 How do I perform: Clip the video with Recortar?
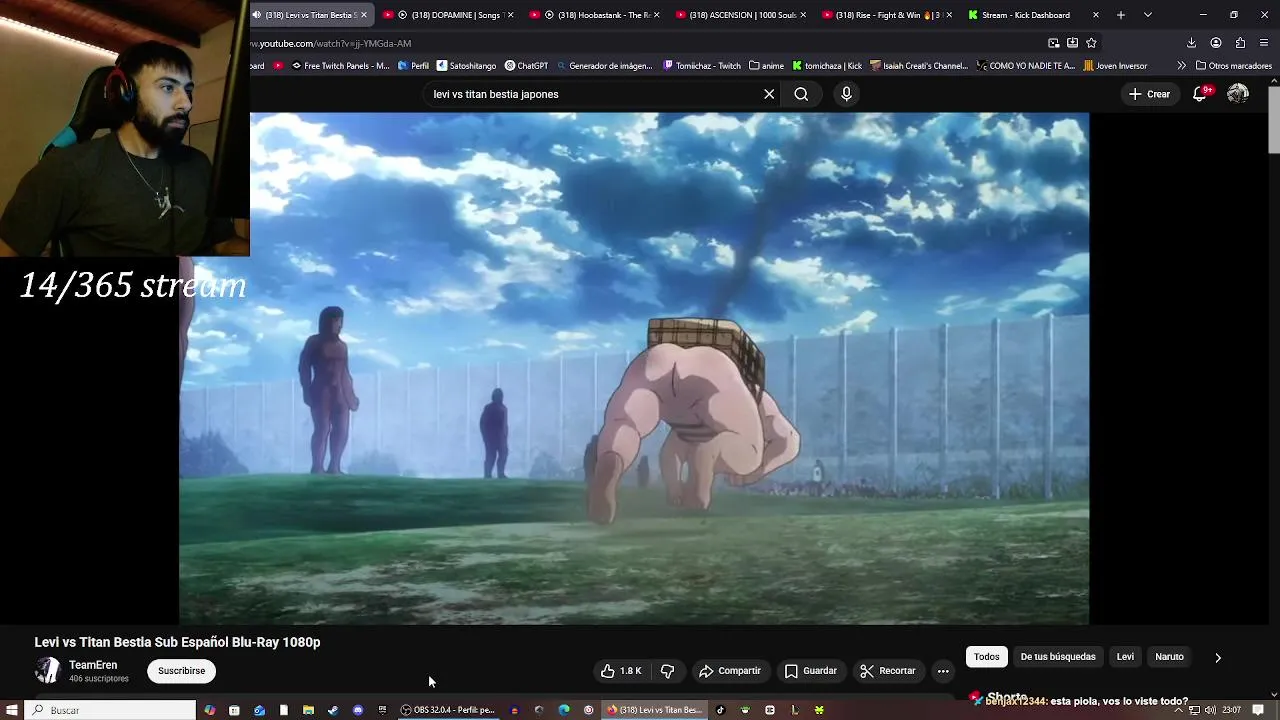coord(888,671)
